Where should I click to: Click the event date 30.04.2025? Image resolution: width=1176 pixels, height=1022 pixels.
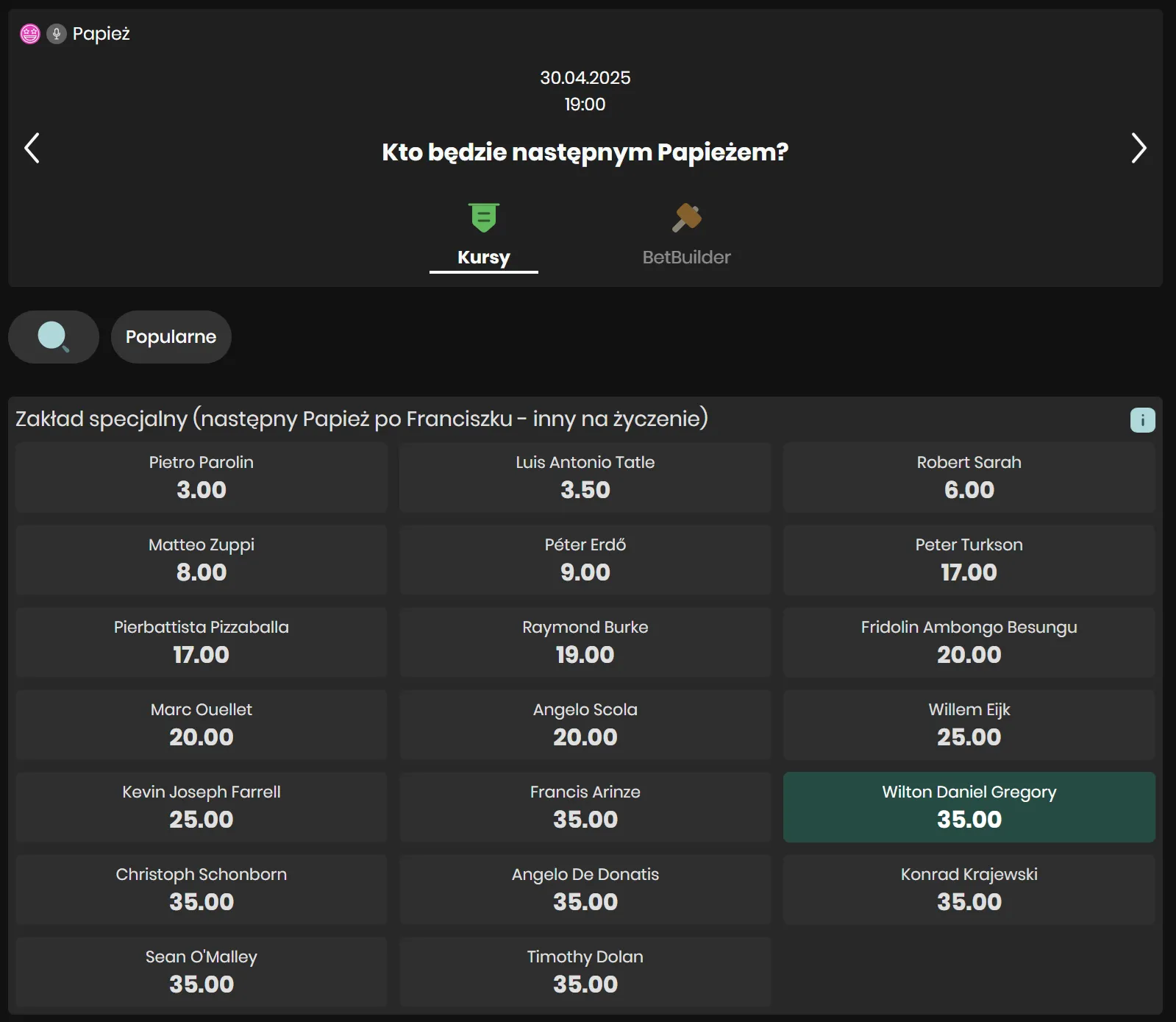585,78
